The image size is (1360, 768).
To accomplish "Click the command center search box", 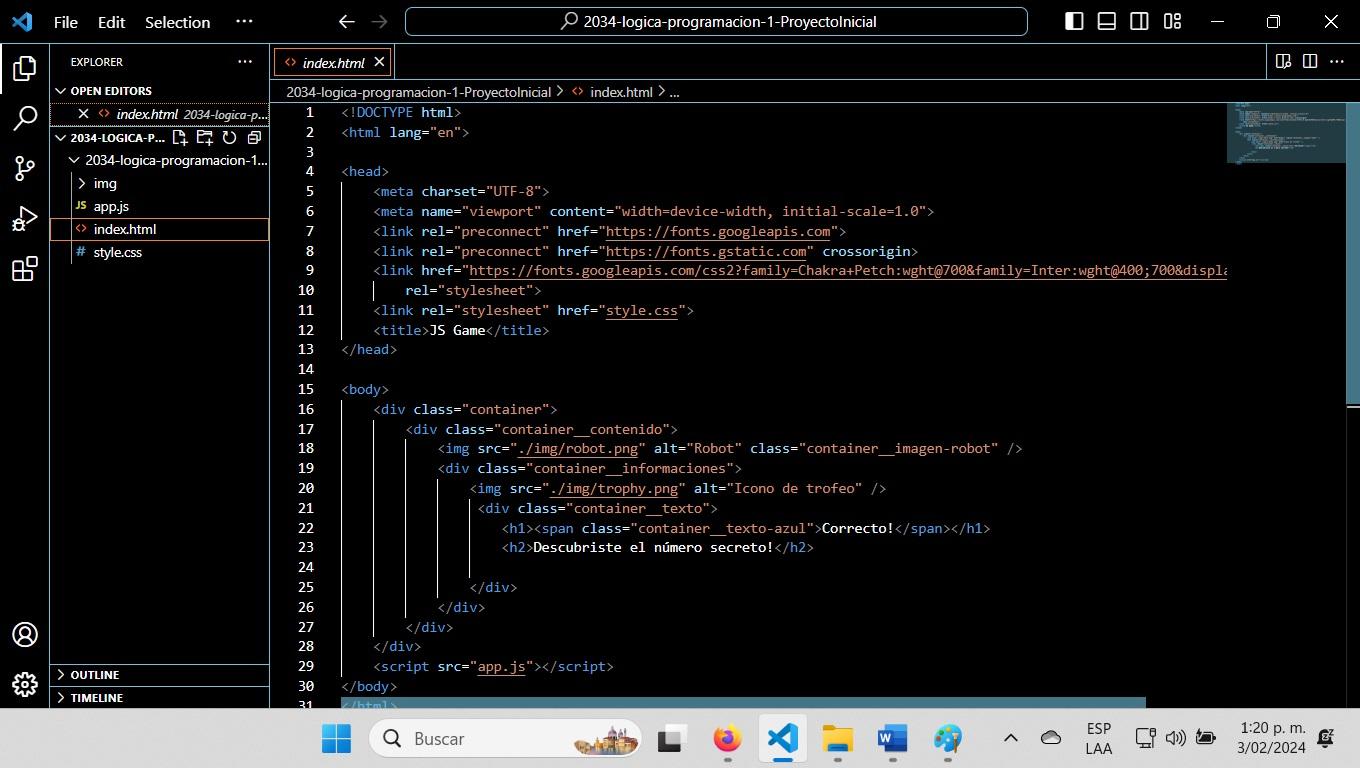I will [x=716, y=21].
